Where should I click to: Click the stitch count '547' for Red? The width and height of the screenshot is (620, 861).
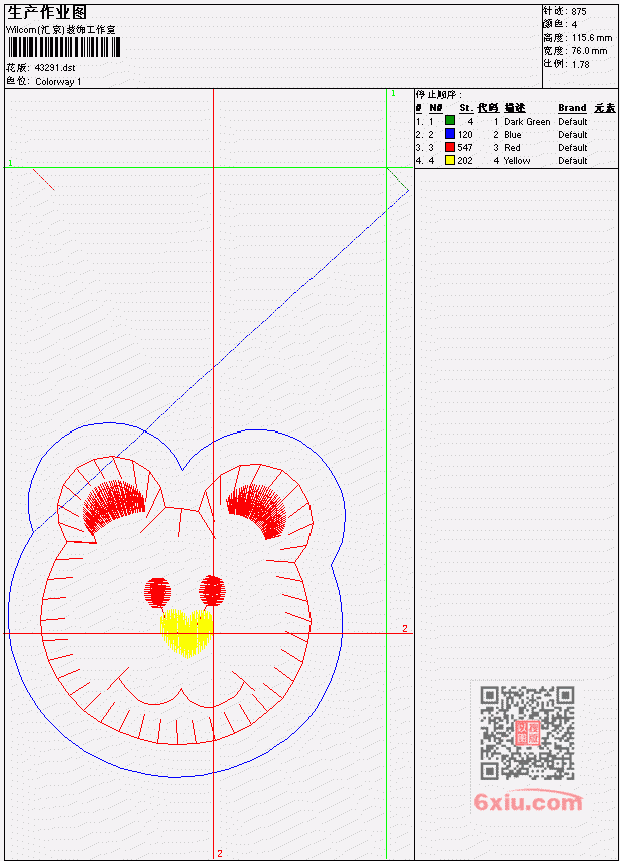465,148
